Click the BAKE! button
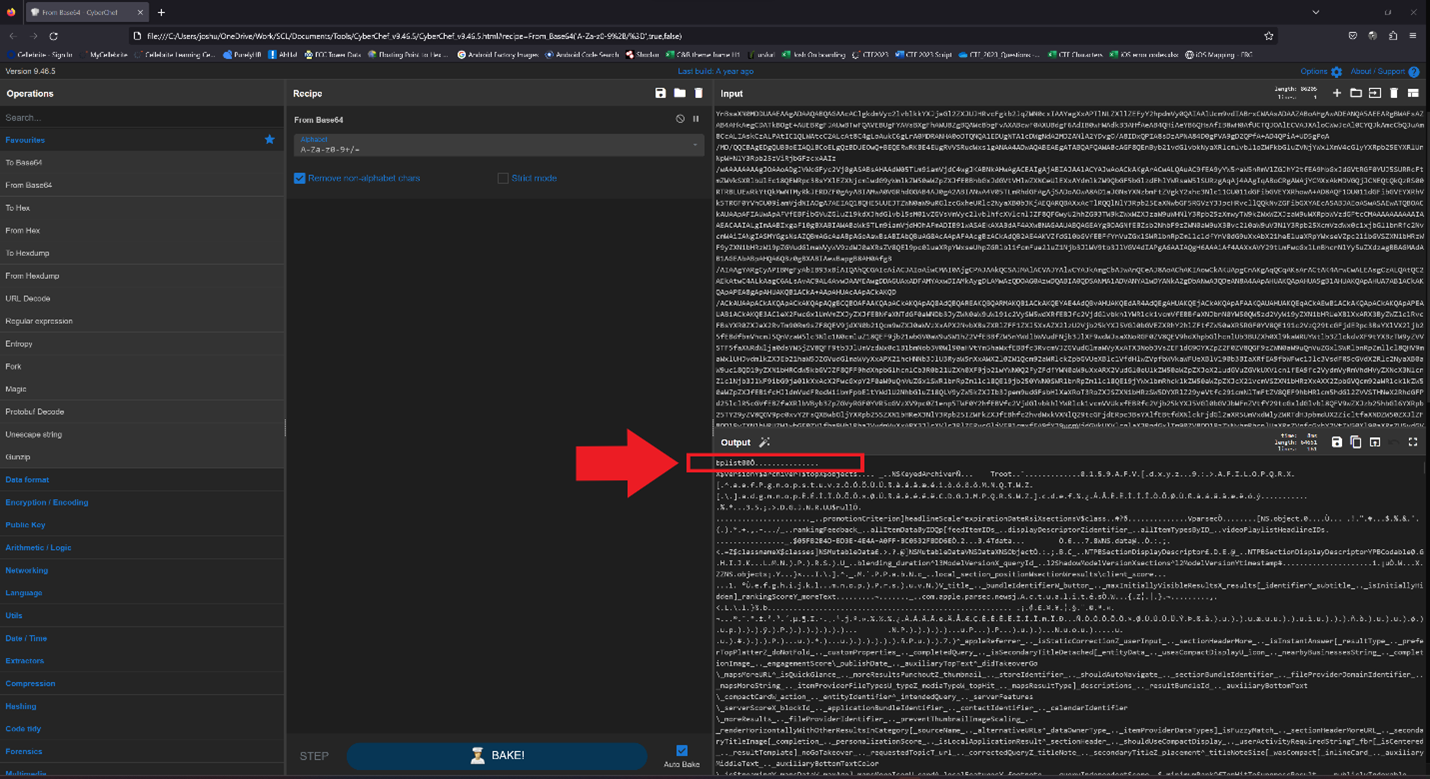Screen dimensions: 1430x779 [497, 755]
